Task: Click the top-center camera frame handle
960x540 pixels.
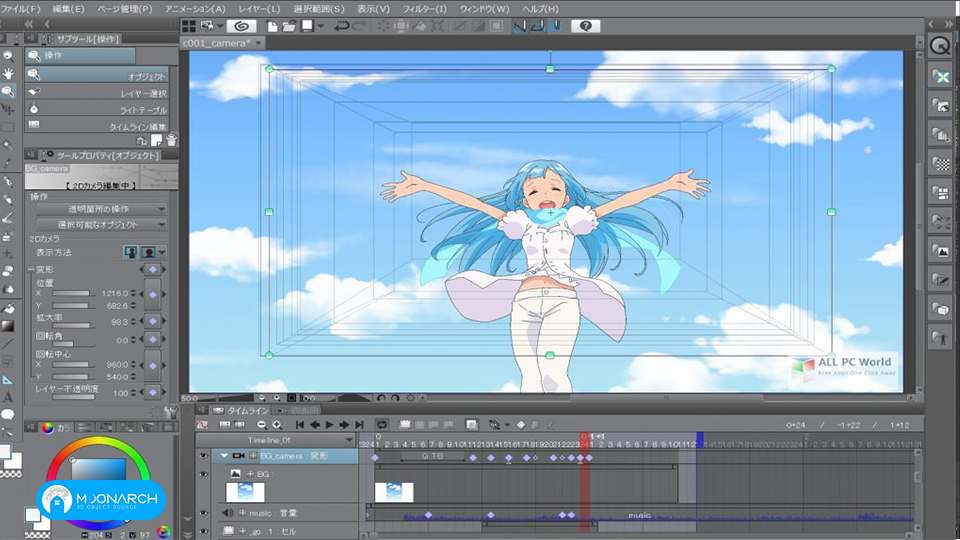Action: [550, 69]
